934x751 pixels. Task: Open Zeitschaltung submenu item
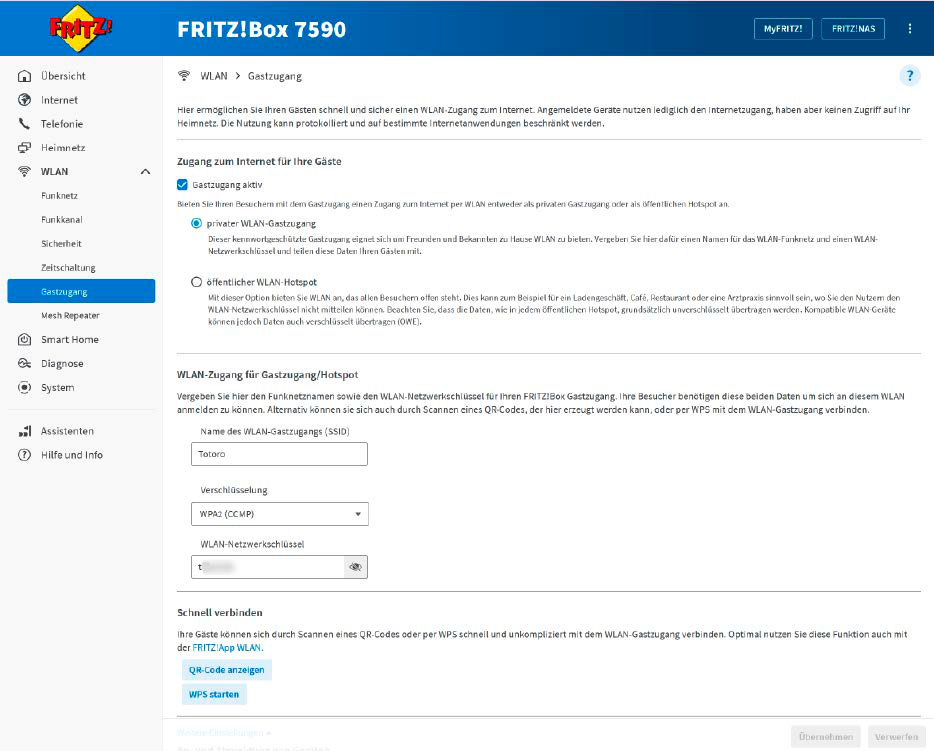click(x=68, y=267)
